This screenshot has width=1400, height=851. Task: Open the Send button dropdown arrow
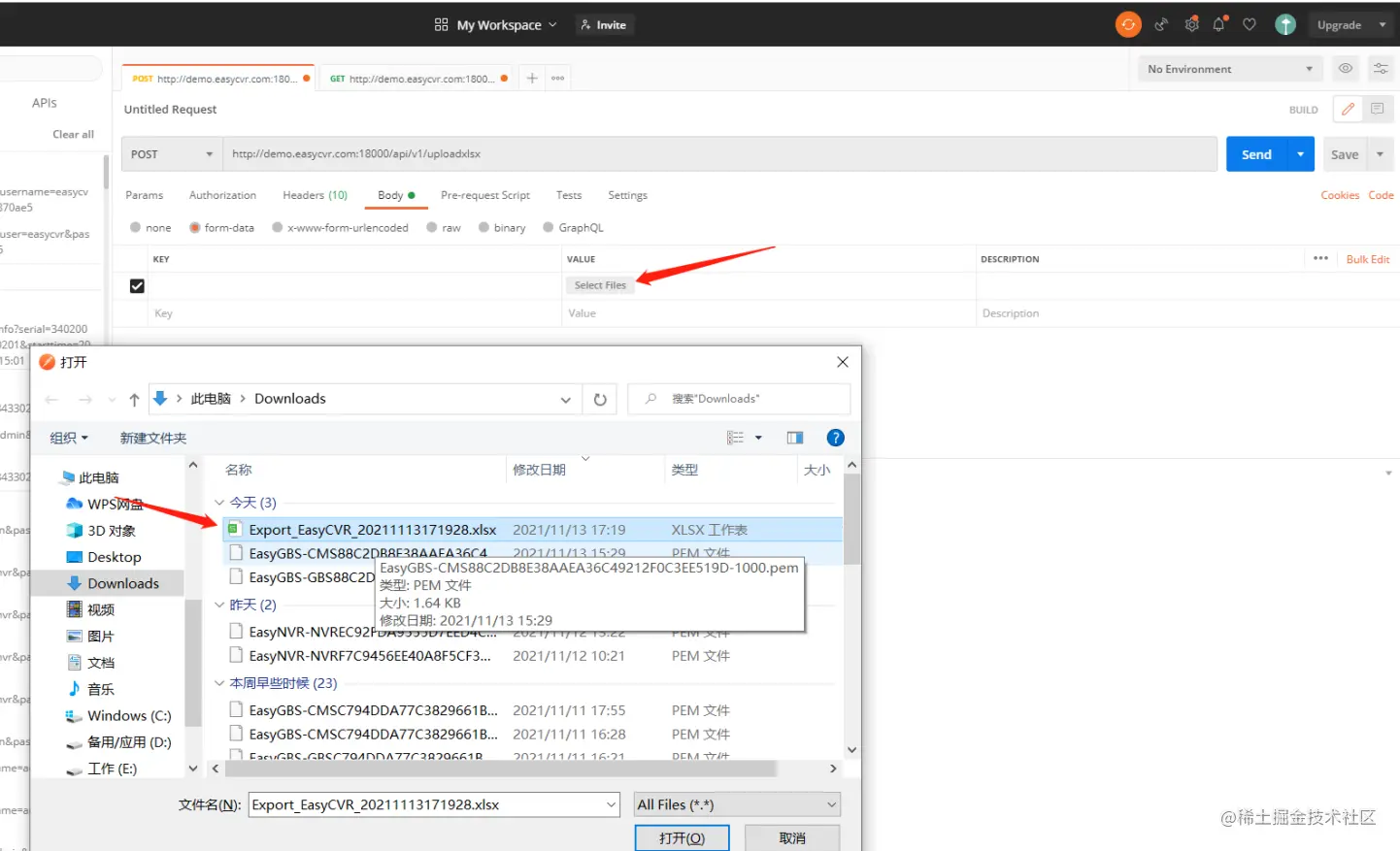coord(1301,154)
